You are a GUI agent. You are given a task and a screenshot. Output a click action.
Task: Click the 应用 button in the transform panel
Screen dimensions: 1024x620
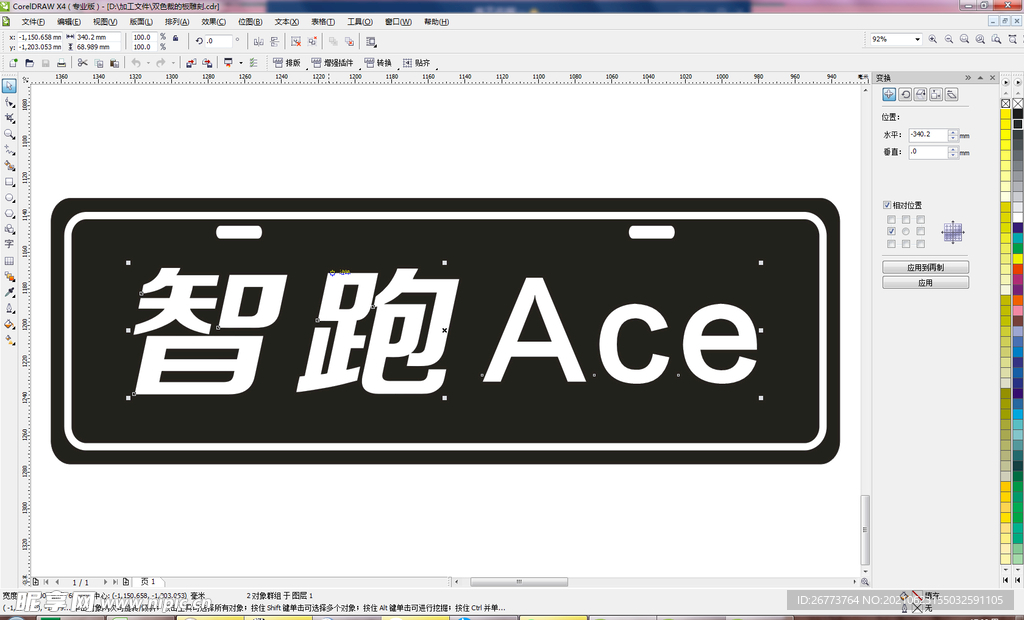point(925,283)
